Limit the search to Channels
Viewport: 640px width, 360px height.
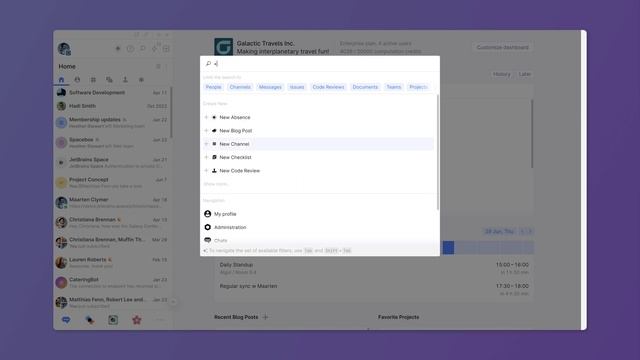point(240,87)
